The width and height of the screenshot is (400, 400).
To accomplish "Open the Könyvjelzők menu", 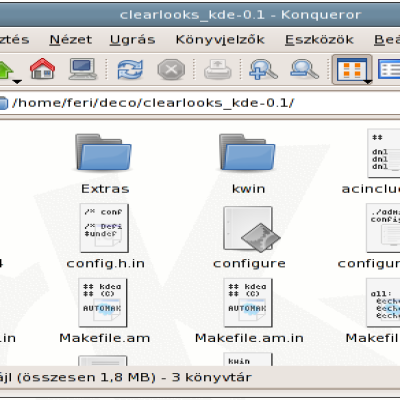I will pyautogui.click(x=220, y=40).
